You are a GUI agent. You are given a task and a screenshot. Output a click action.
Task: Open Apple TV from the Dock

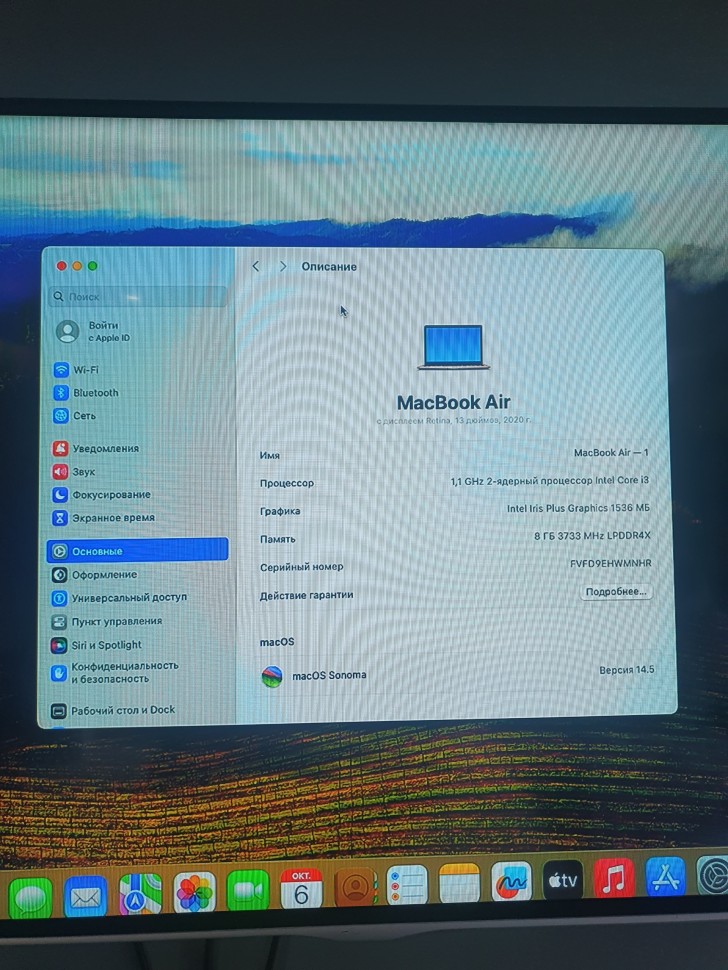[563, 879]
